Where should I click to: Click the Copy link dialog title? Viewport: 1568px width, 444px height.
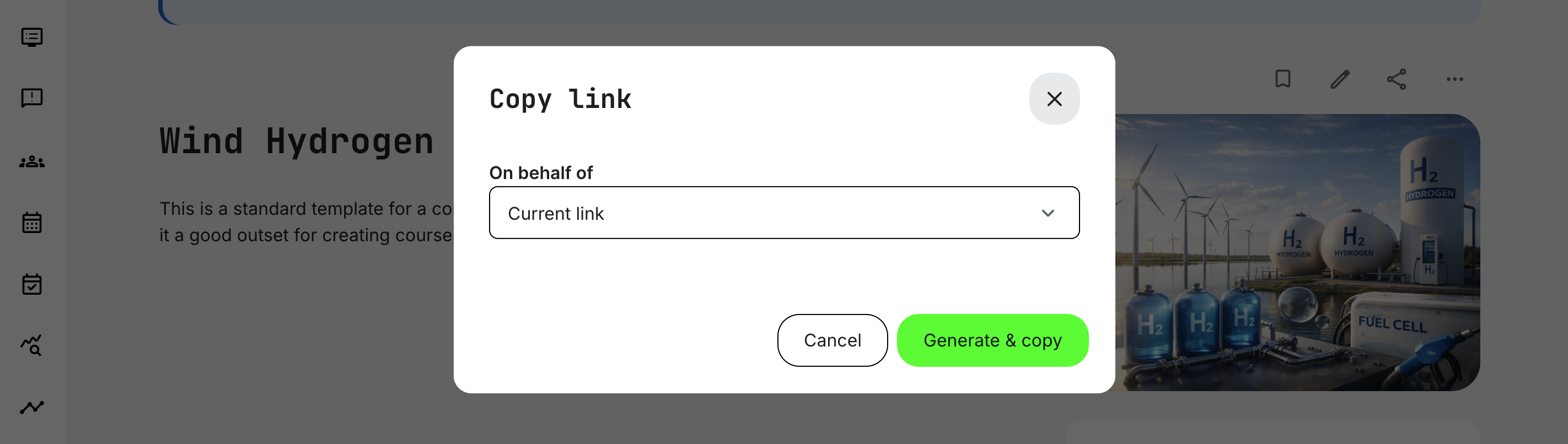(560, 99)
